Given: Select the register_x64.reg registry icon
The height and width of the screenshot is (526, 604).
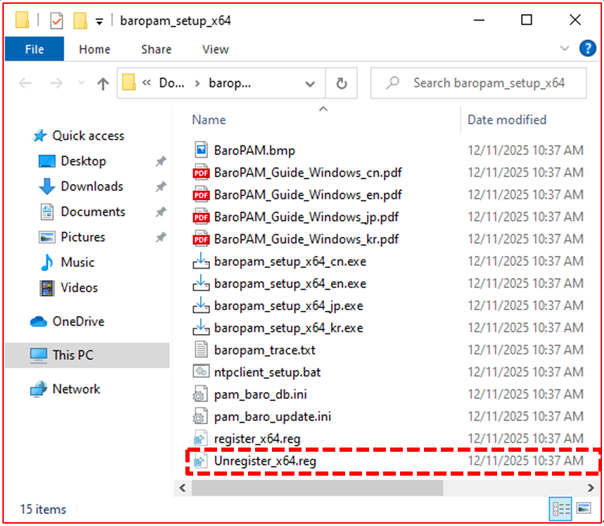Looking at the screenshot, I should [200, 439].
